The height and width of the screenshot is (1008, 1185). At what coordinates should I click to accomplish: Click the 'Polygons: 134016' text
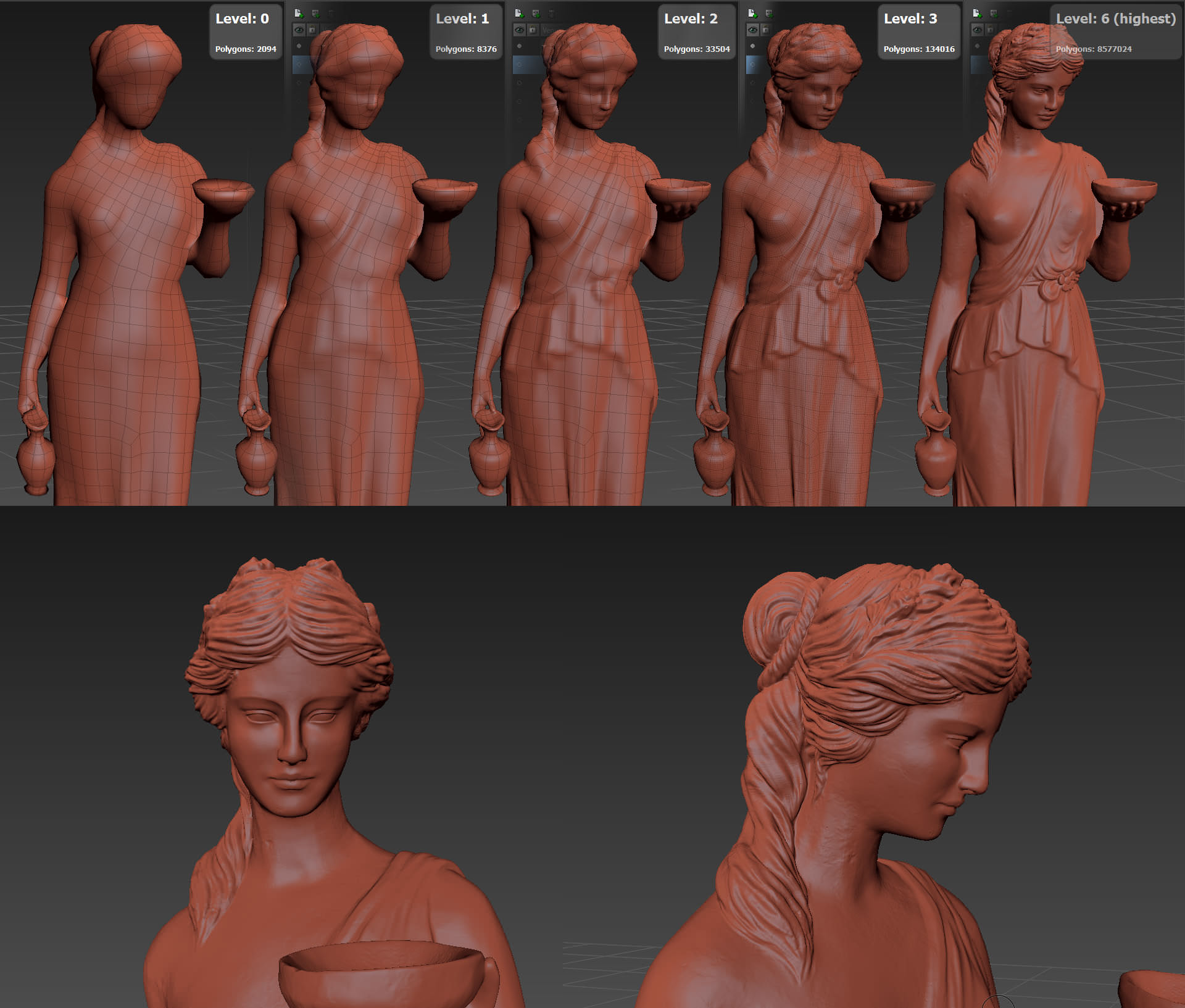tap(919, 49)
